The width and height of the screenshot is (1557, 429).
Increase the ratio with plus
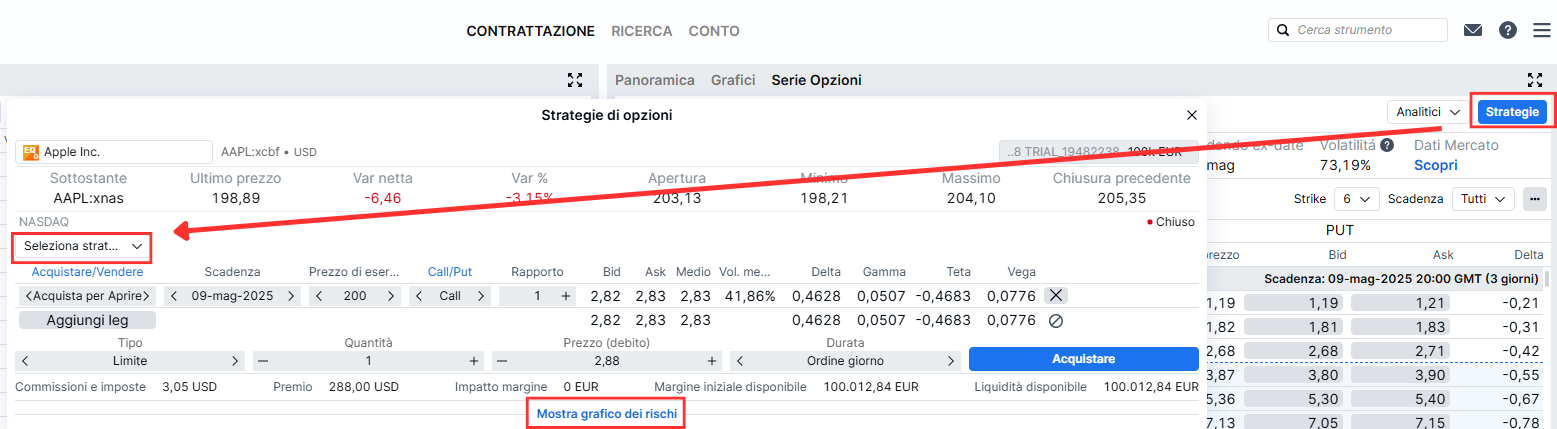pos(566,296)
